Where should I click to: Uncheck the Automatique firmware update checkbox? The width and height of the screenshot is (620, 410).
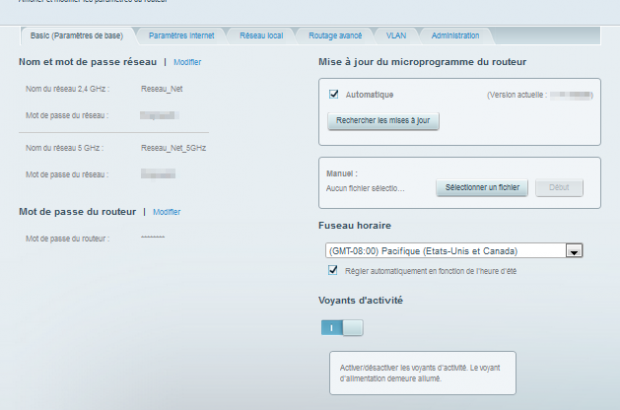coord(334,95)
